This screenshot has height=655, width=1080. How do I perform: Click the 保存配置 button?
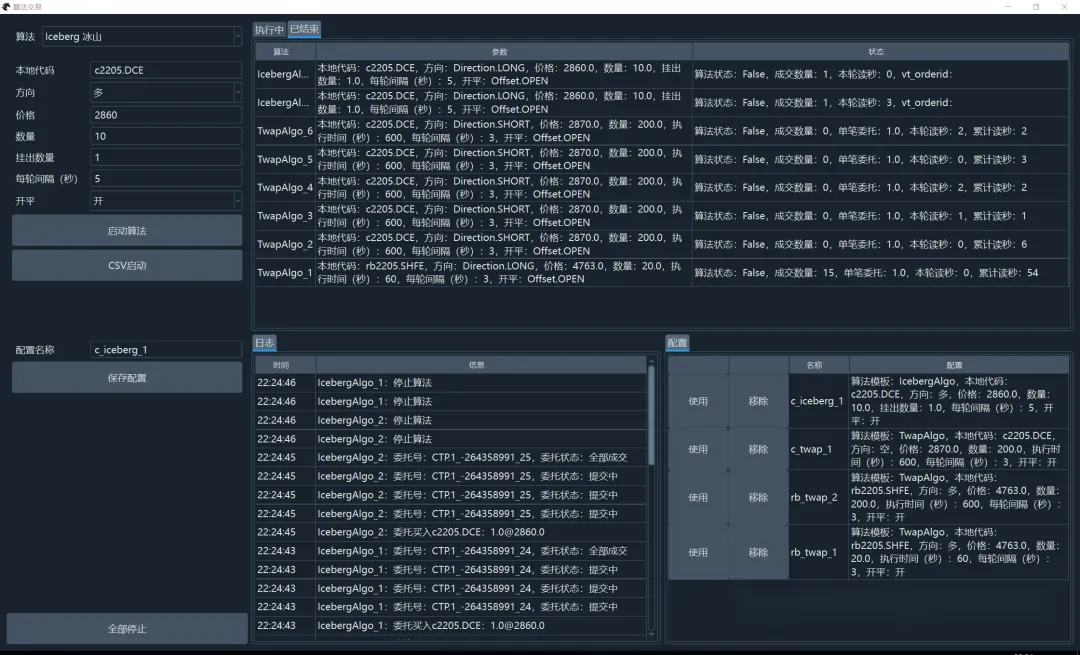pyautogui.click(x=127, y=378)
